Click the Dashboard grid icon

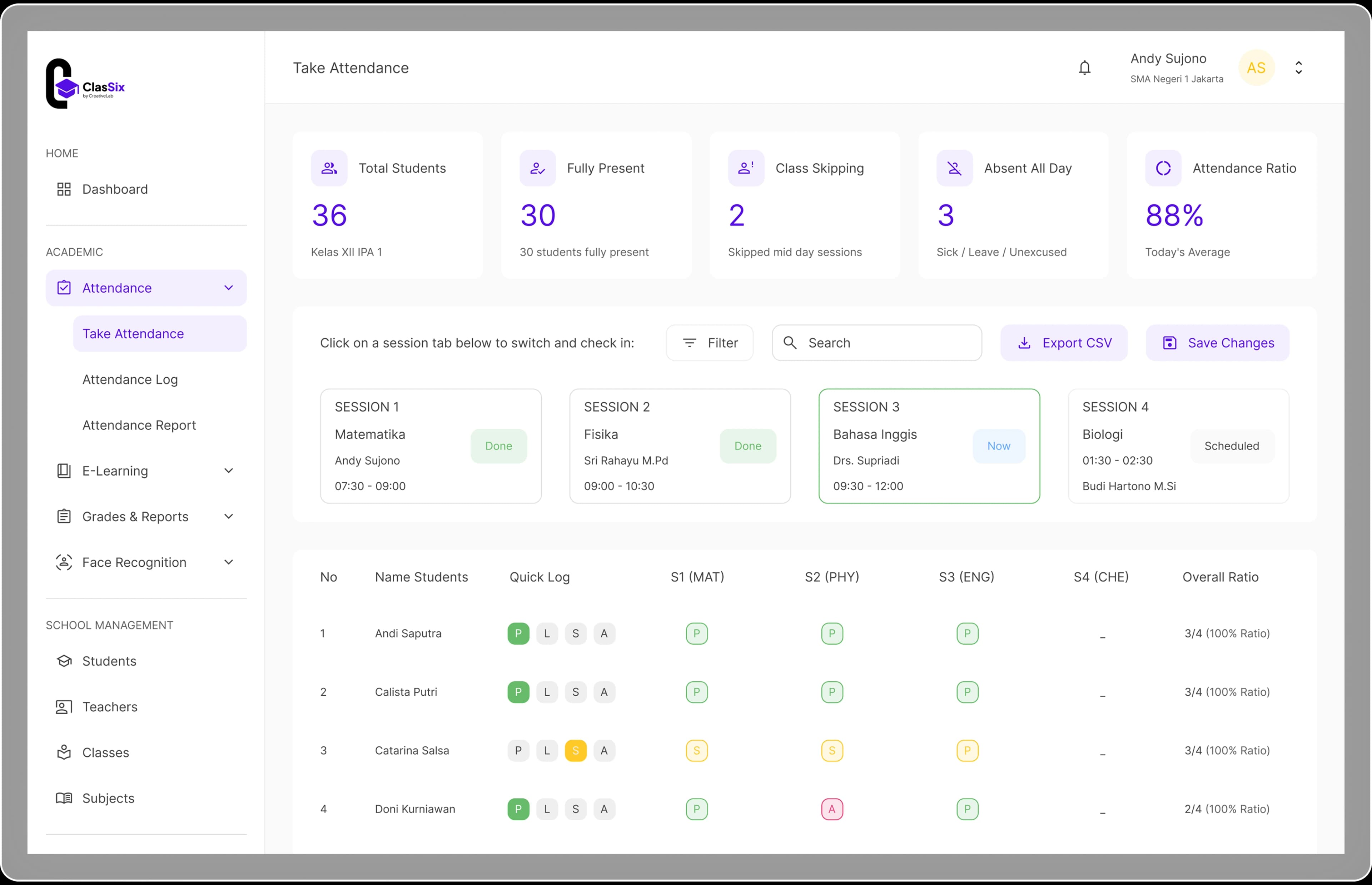pos(64,189)
